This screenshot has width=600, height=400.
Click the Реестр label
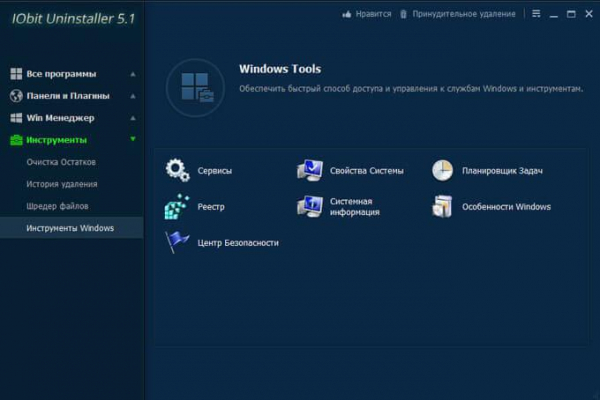click(211, 207)
